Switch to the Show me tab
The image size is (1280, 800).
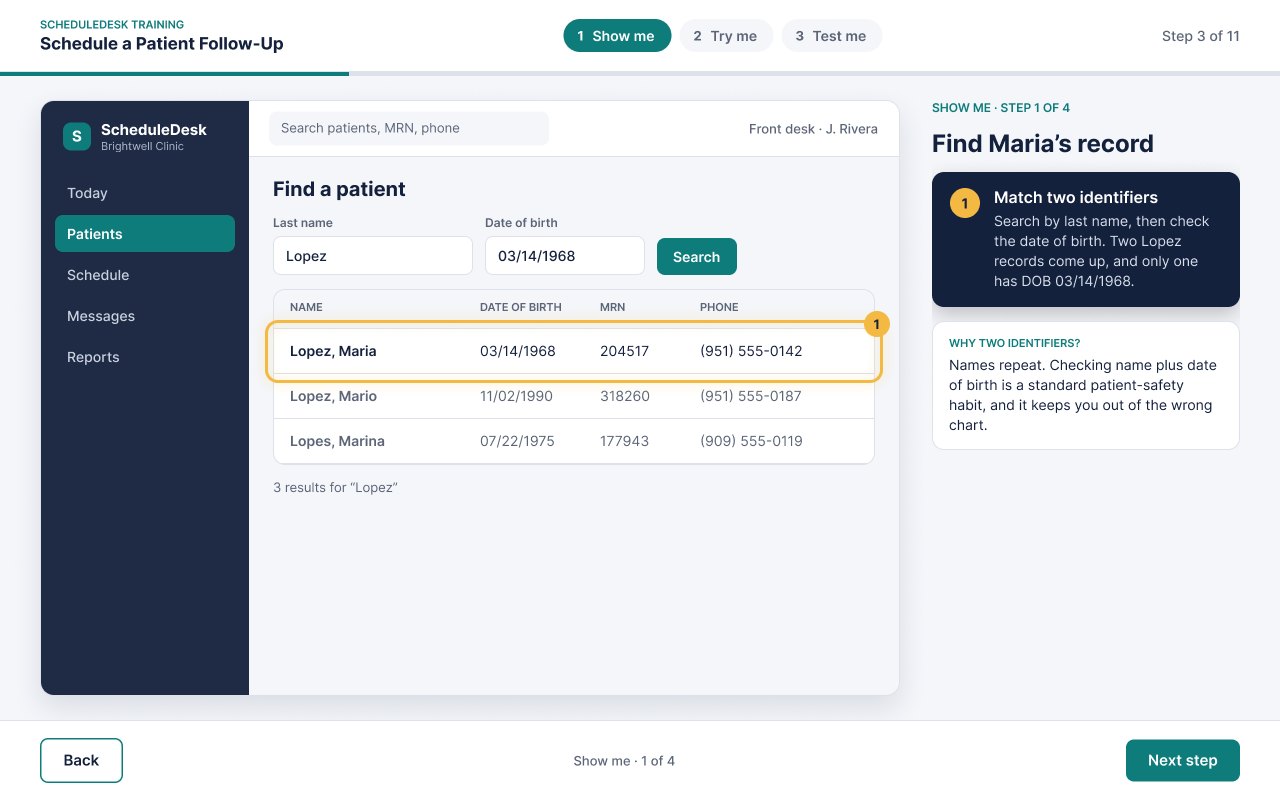pos(617,36)
